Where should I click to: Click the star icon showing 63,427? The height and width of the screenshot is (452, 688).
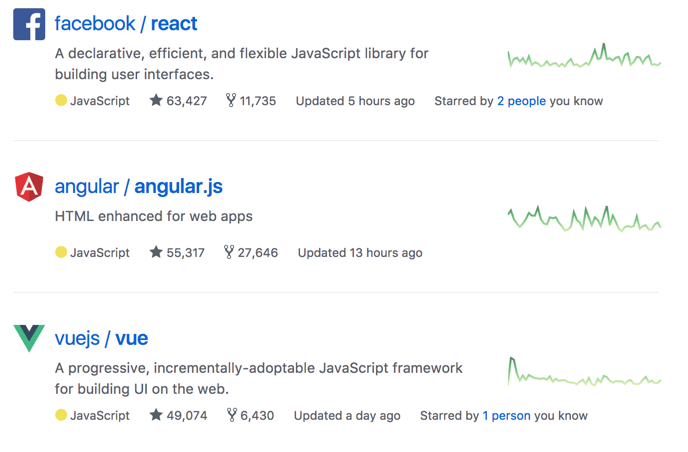(x=156, y=100)
